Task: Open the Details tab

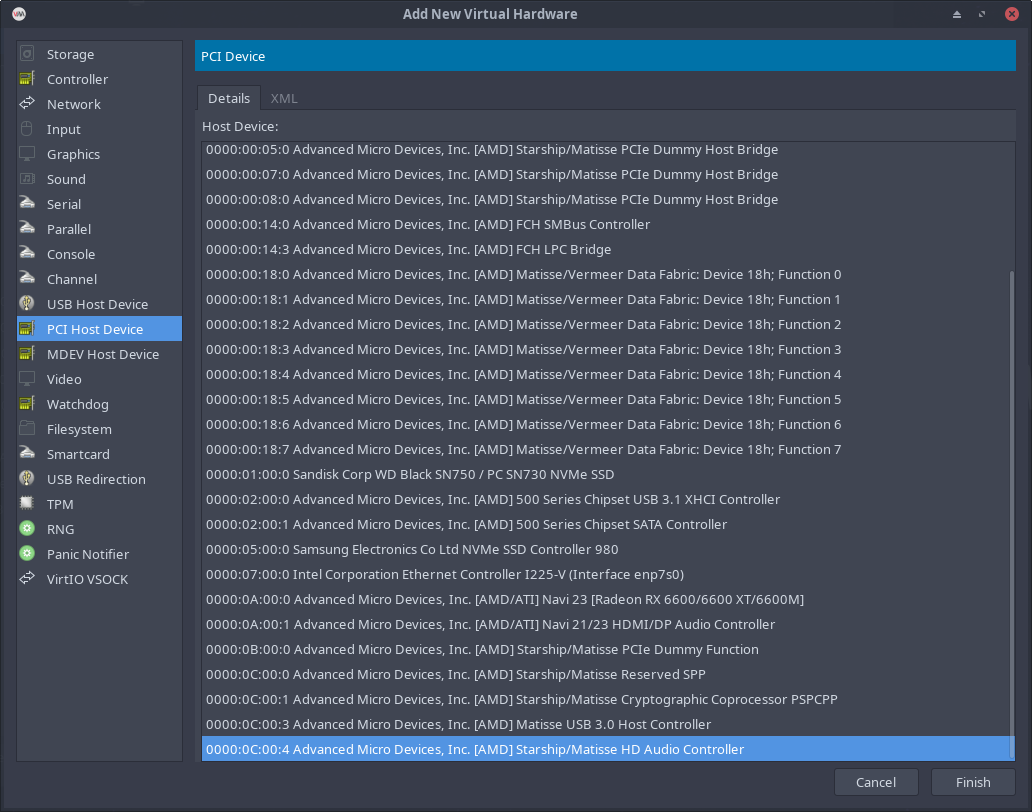Action: tap(228, 98)
